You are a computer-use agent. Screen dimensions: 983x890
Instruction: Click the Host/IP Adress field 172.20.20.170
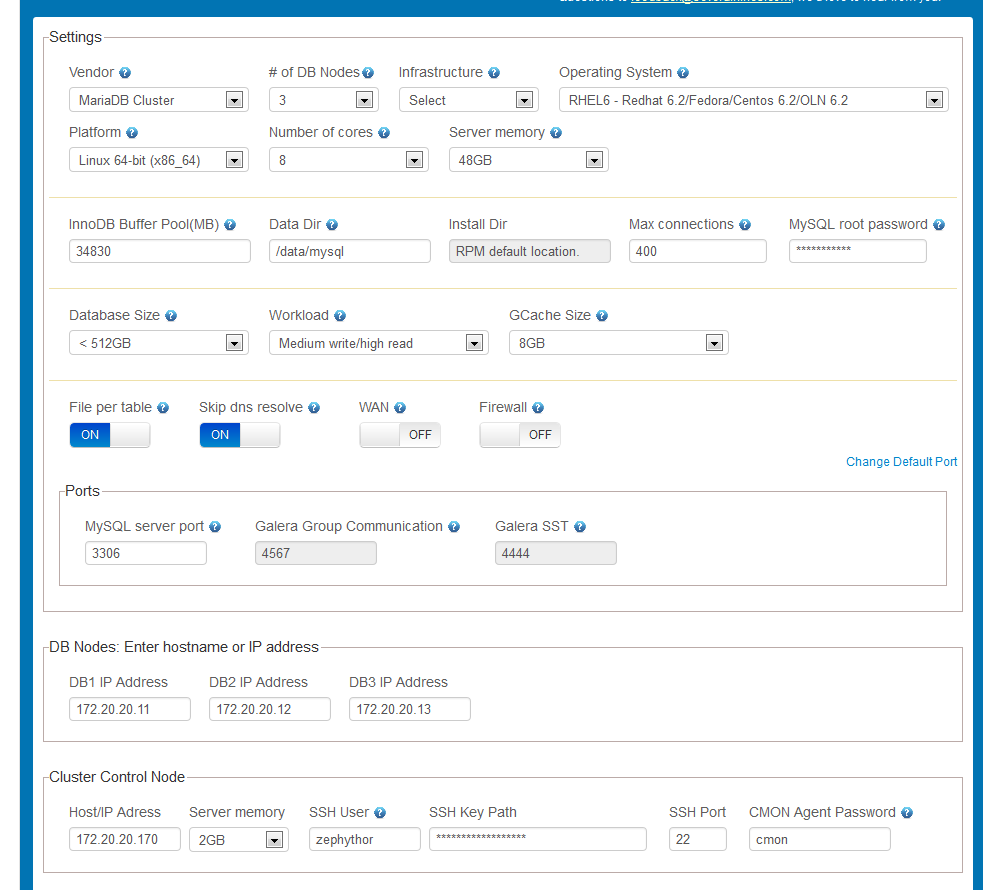pos(125,840)
